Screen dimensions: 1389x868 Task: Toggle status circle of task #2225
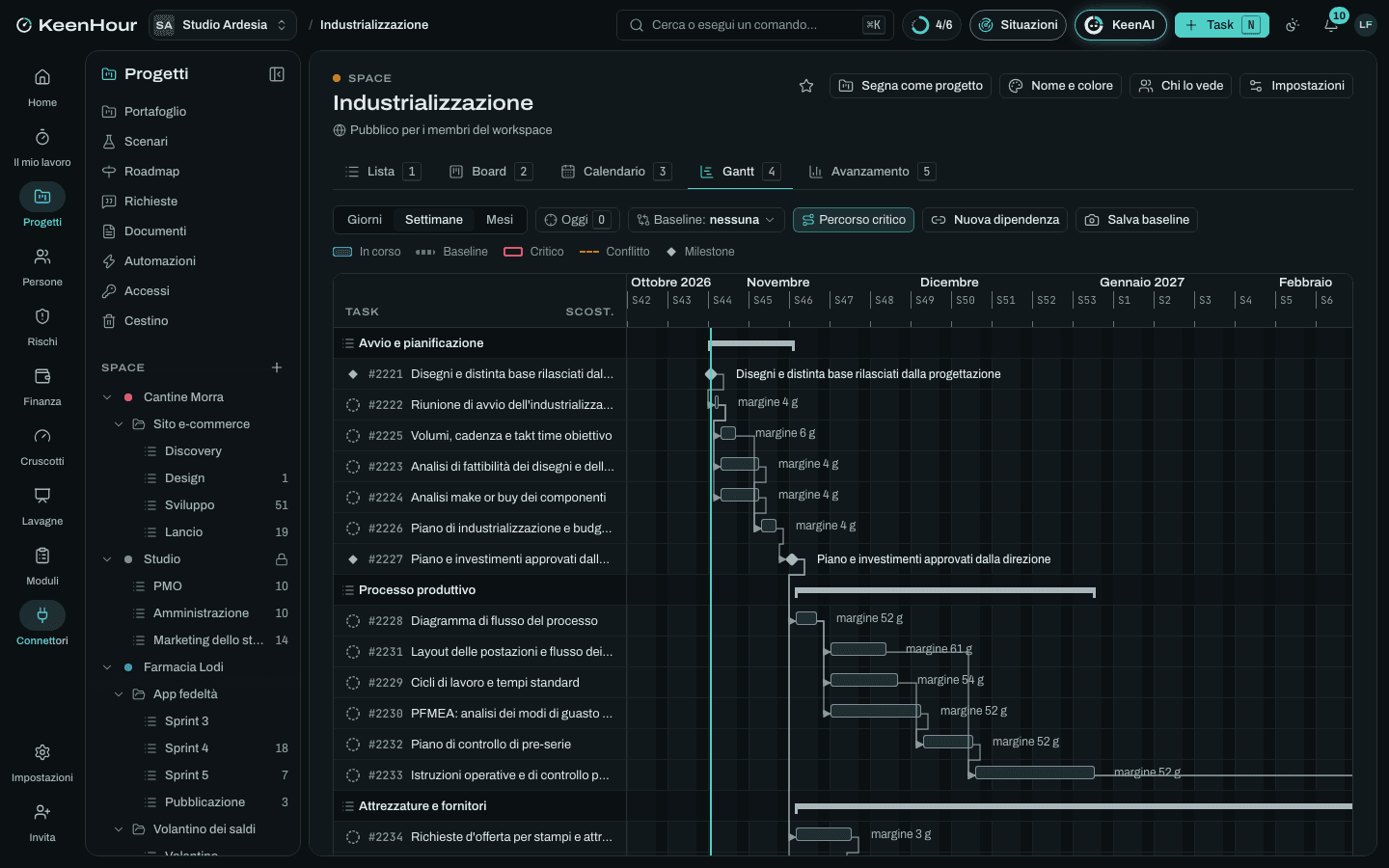click(353, 436)
